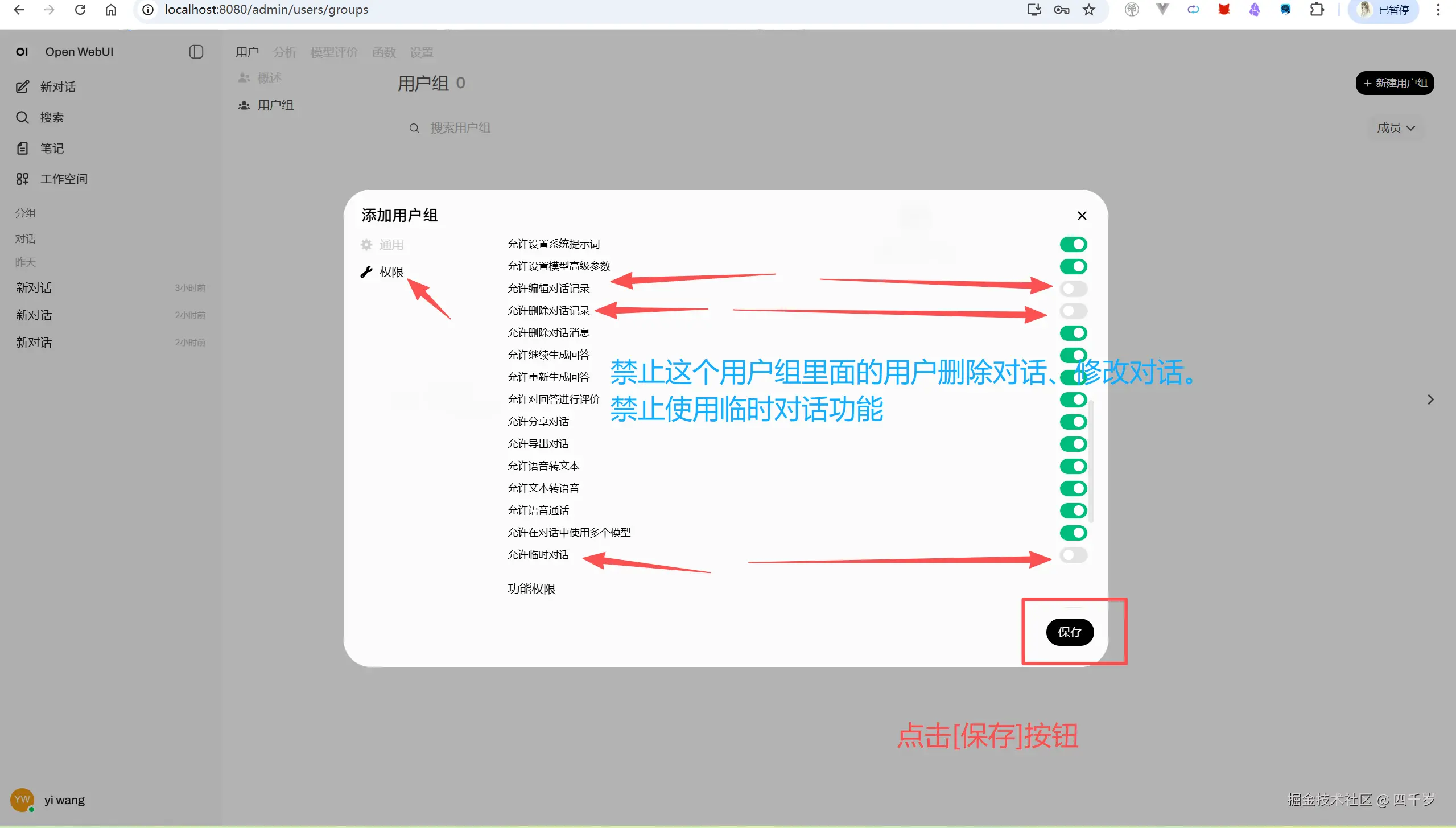Screen dimensions: 1456x828
Task: Click the 保存 save button
Action: (1070, 632)
